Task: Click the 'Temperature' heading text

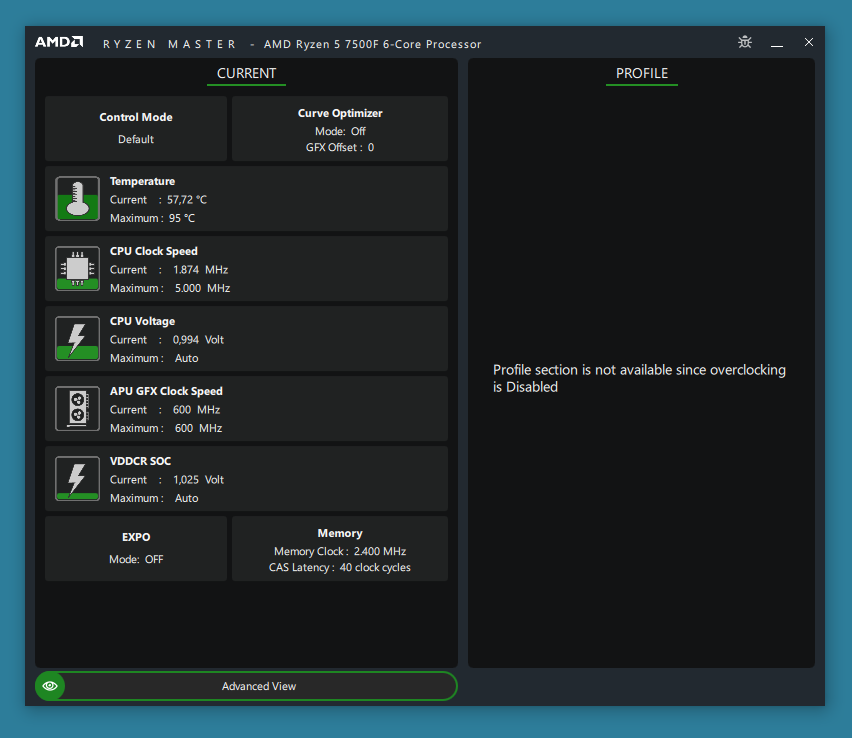Action: click(142, 182)
